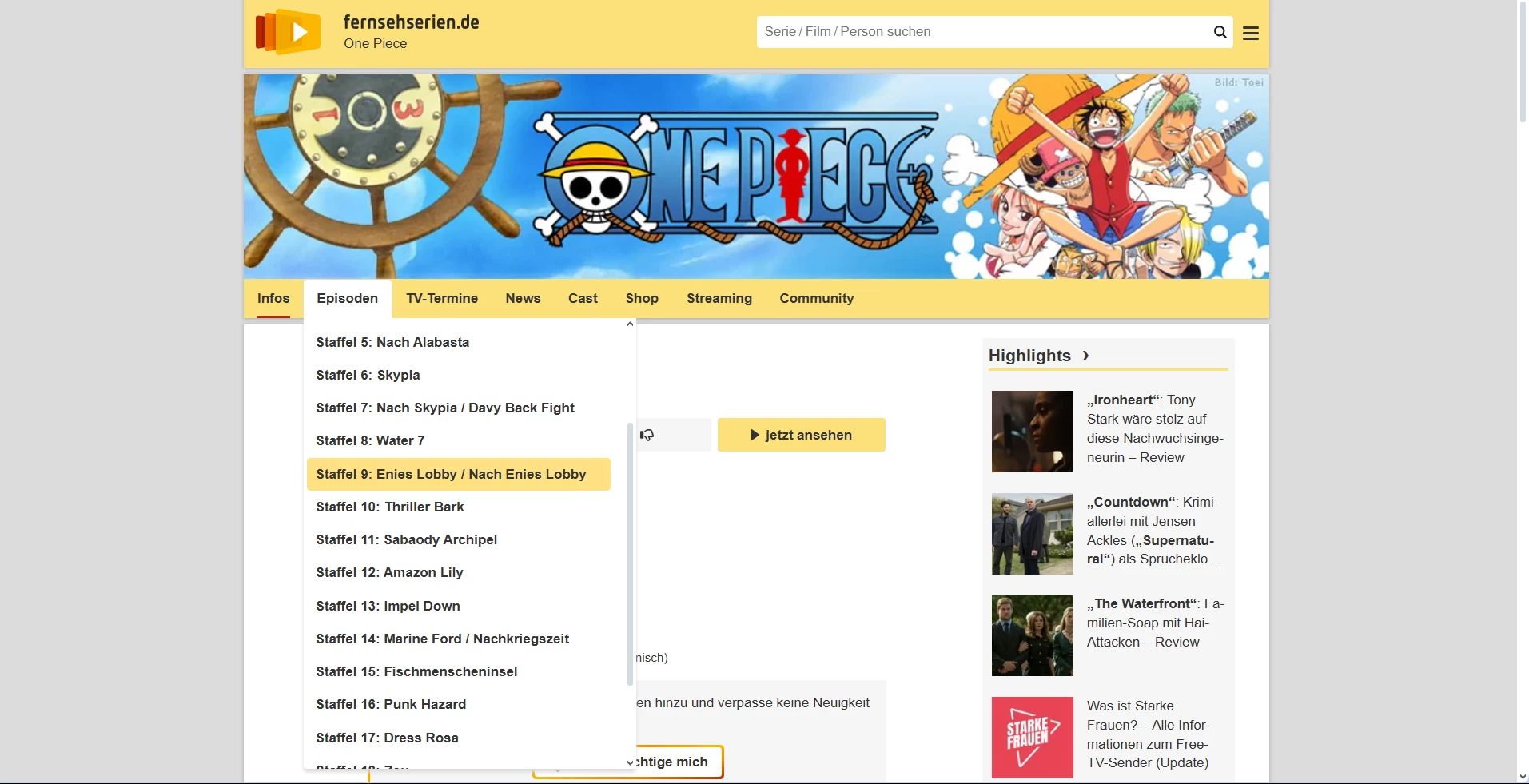Open the Ironheart review article link
Image resolution: width=1529 pixels, height=784 pixels.
1155,428
